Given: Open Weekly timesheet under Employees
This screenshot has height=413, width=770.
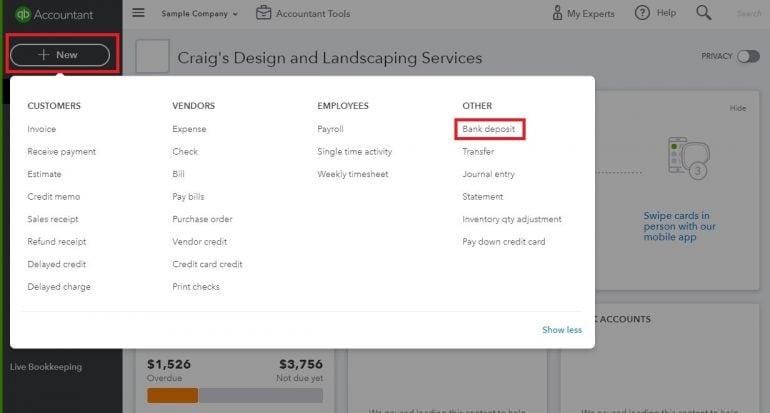Looking at the screenshot, I should click(352, 174).
